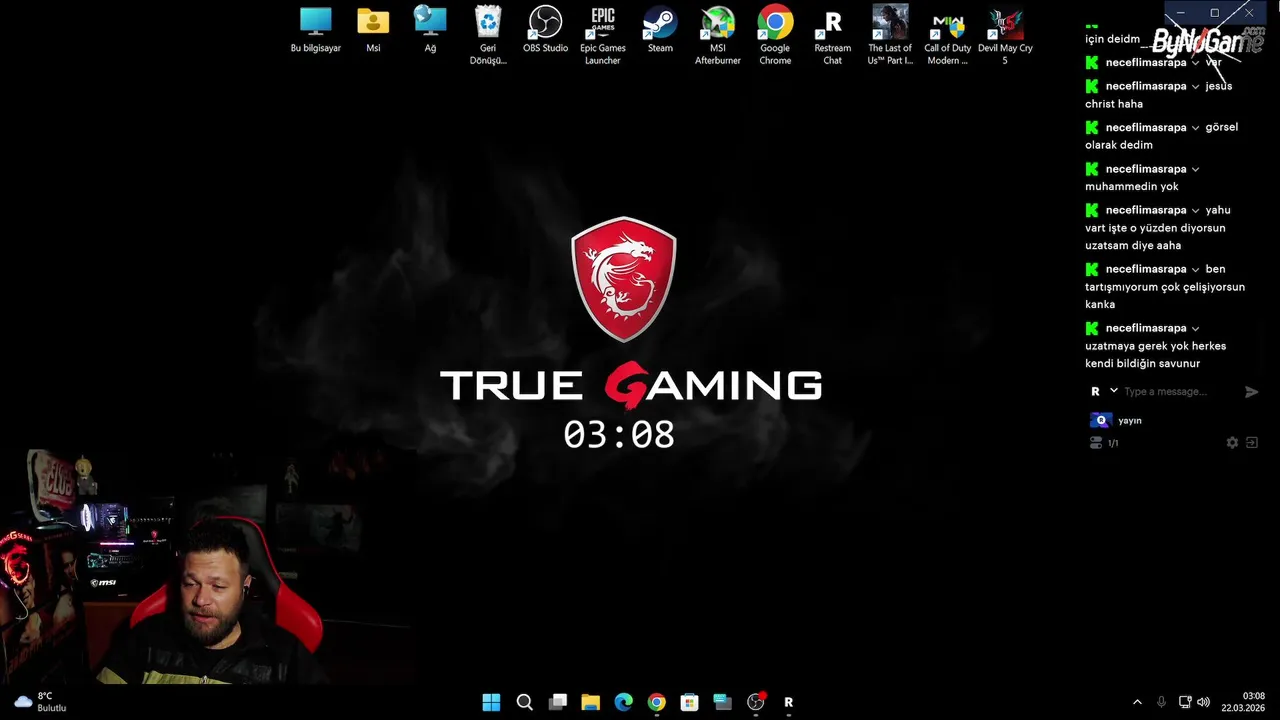Screen dimensions: 1280x720
Task: Click the message text 'muhammedin yok'
Action: click(x=1132, y=187)
